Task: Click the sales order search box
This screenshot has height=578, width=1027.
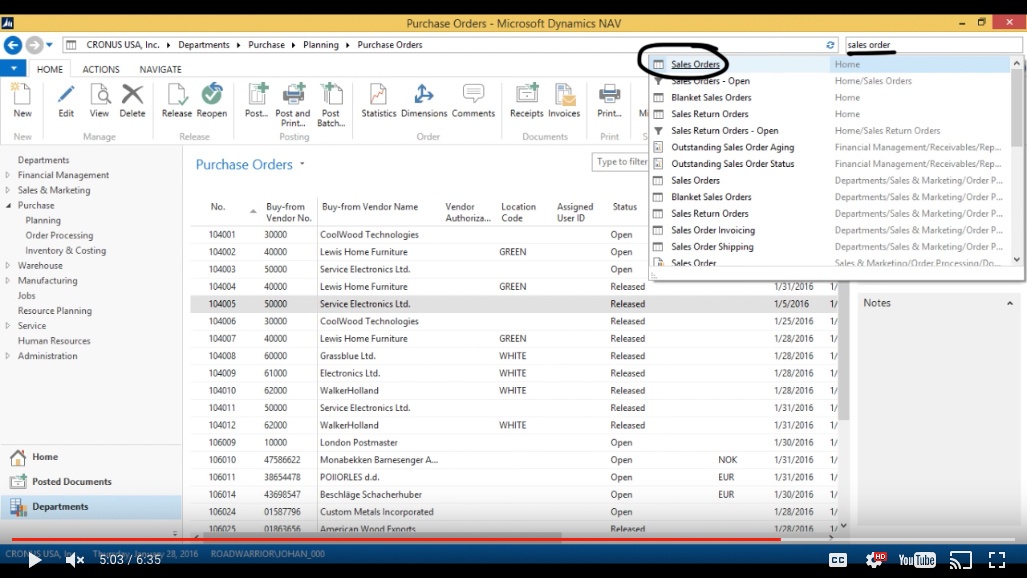Action: pyautogui.click(x=933, y=45)
